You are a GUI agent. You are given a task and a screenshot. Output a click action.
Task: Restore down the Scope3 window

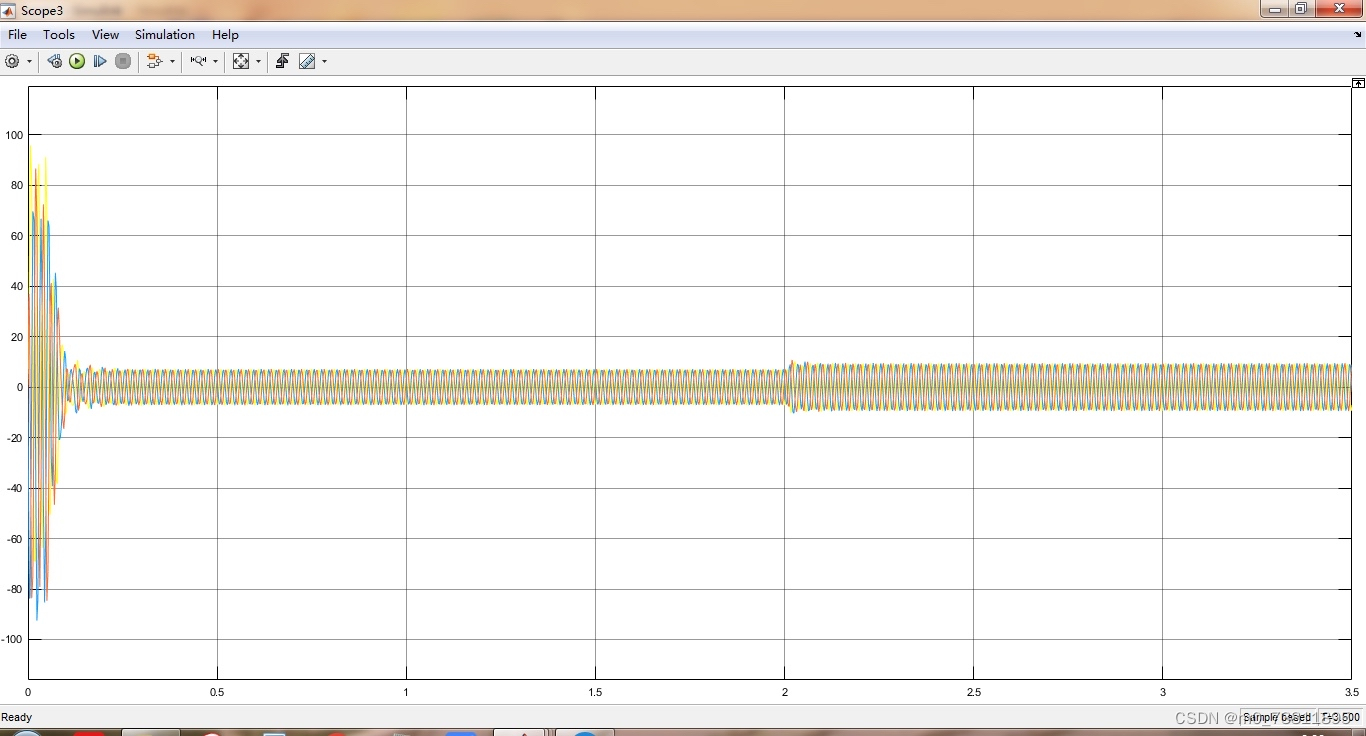click(1301, 9)
